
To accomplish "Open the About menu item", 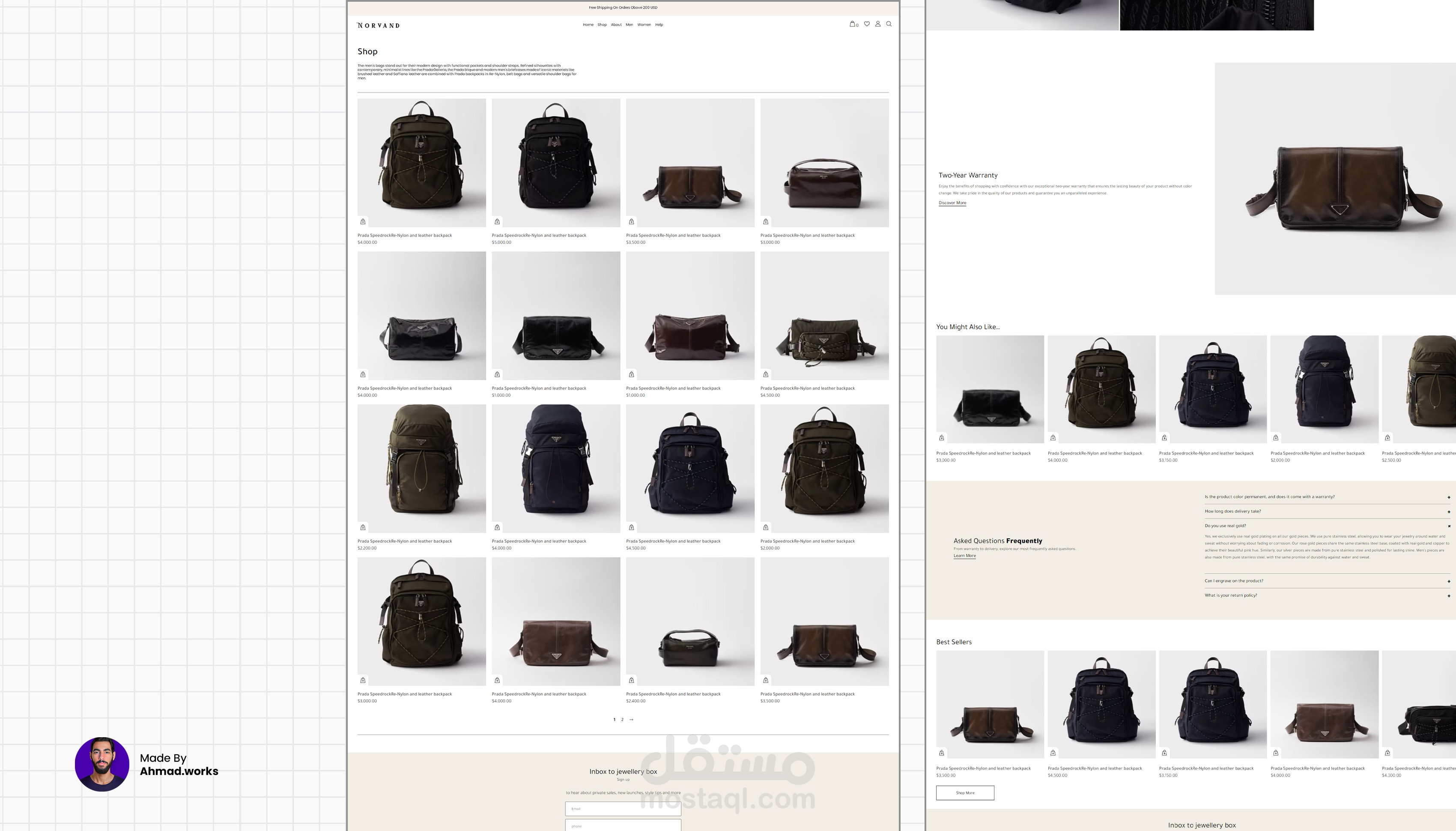I will 616,24.
